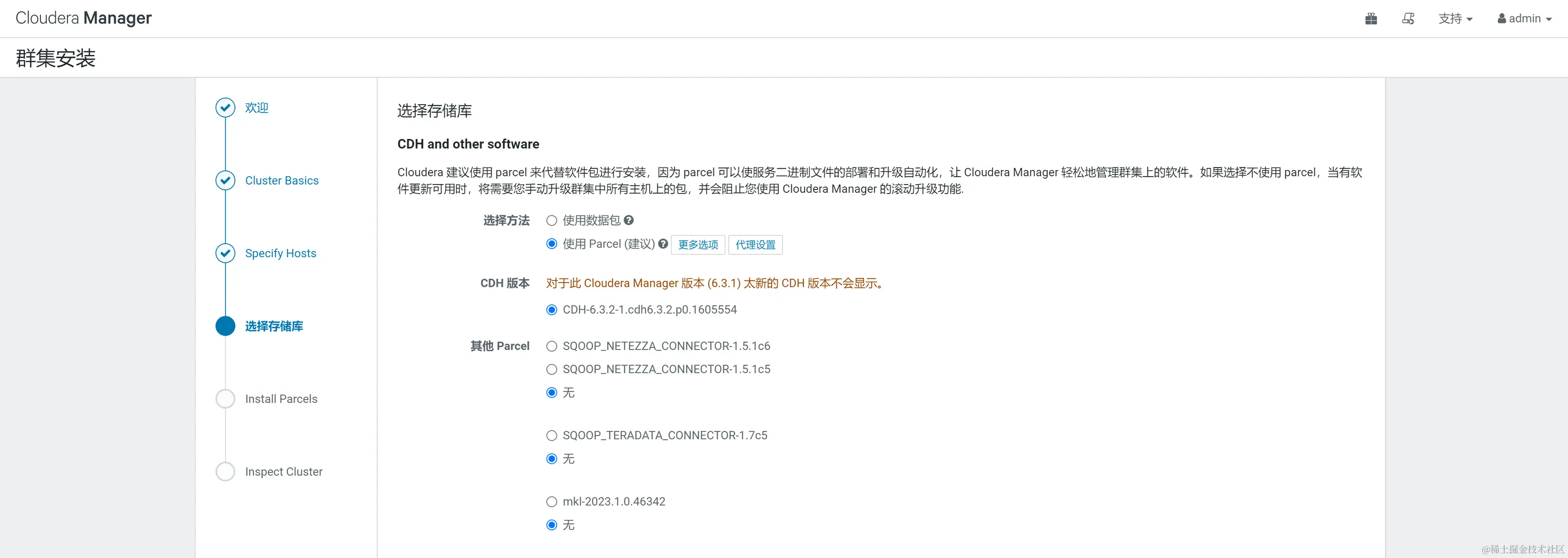Click the 选择存储库 section heading
1568x558 pixels.
435,111
